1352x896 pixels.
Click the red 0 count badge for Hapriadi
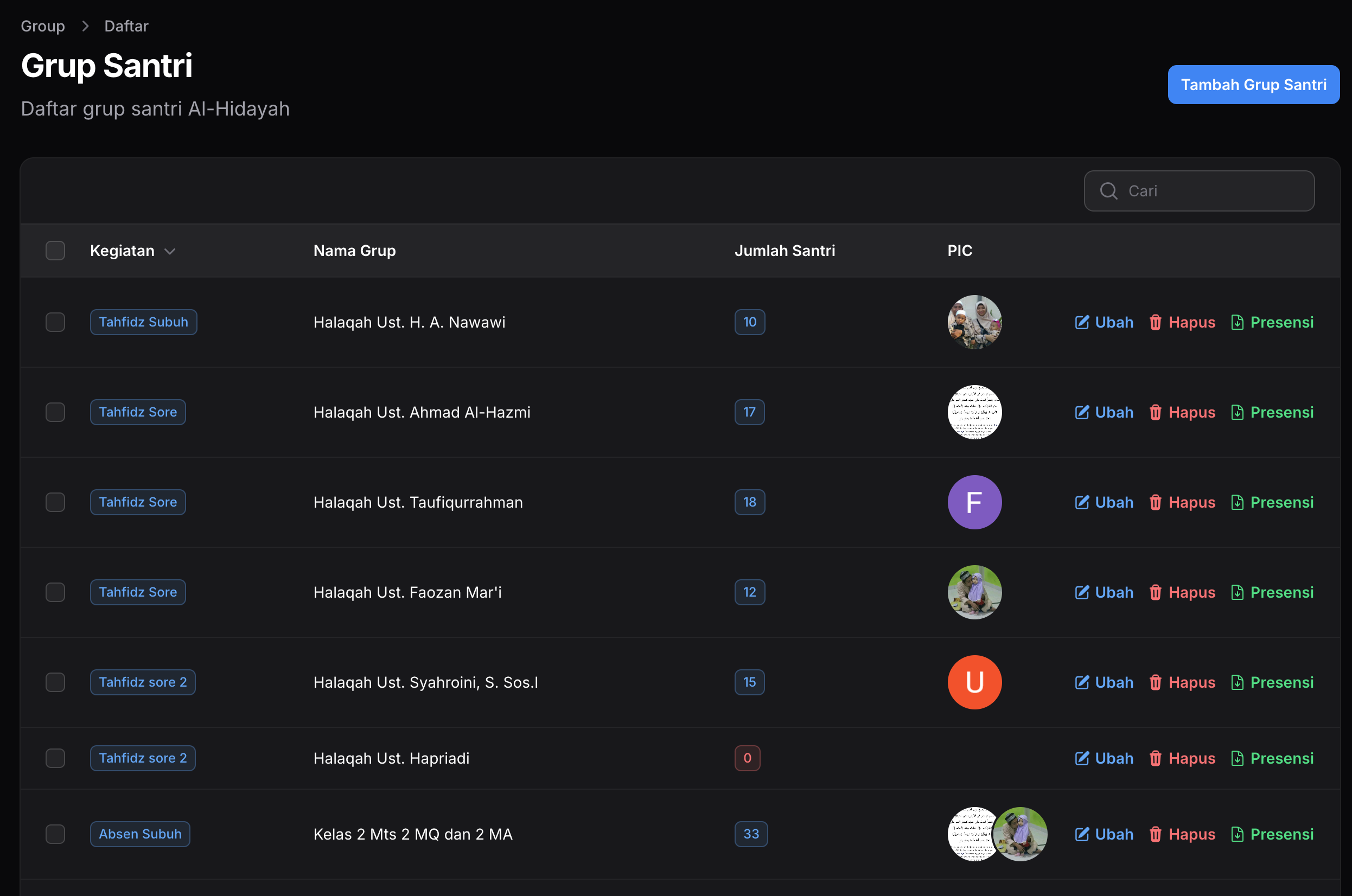pos(747,758)
